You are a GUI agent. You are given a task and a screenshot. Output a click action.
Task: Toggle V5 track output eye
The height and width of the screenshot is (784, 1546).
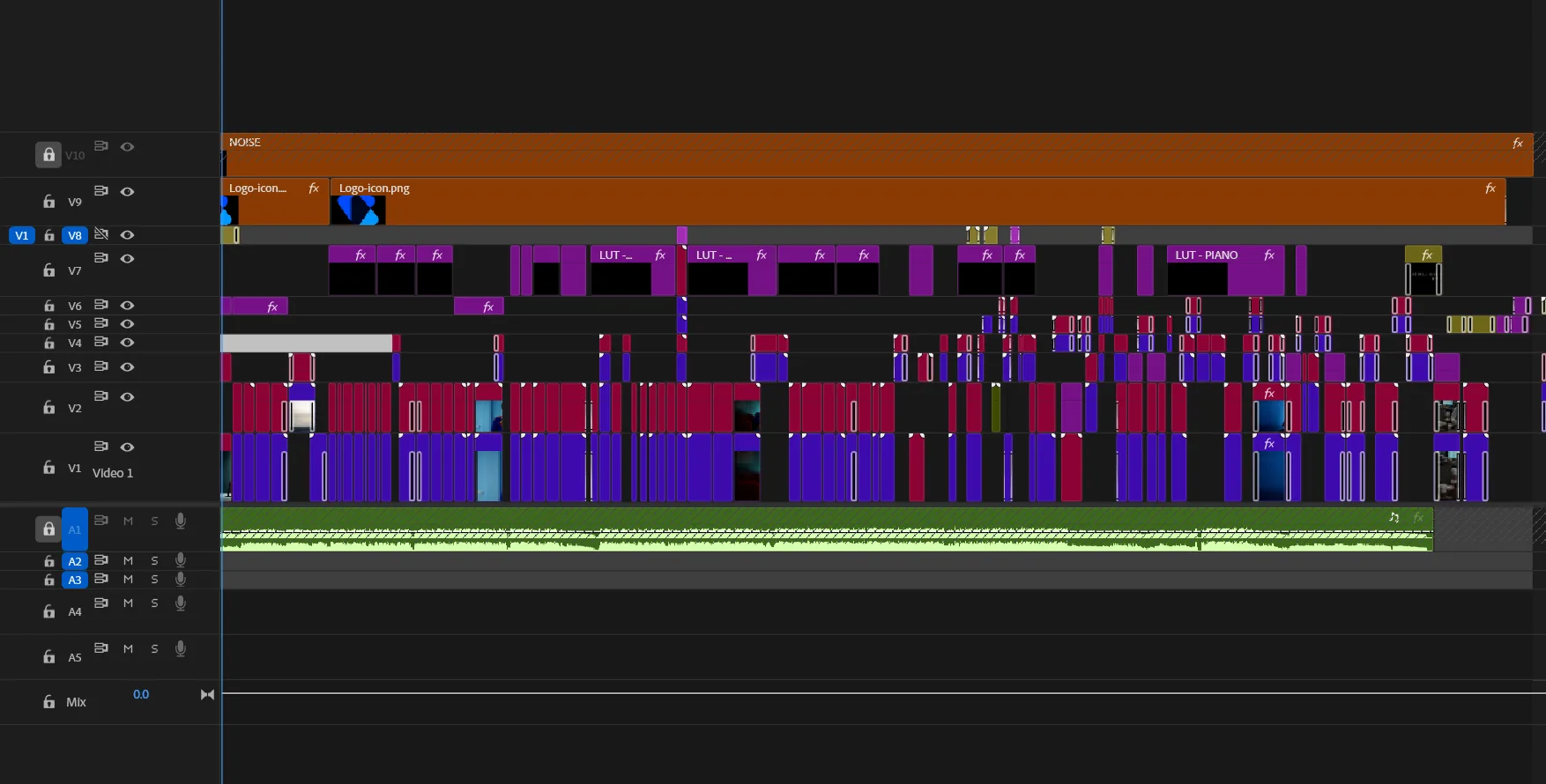(x=127, y=323)
